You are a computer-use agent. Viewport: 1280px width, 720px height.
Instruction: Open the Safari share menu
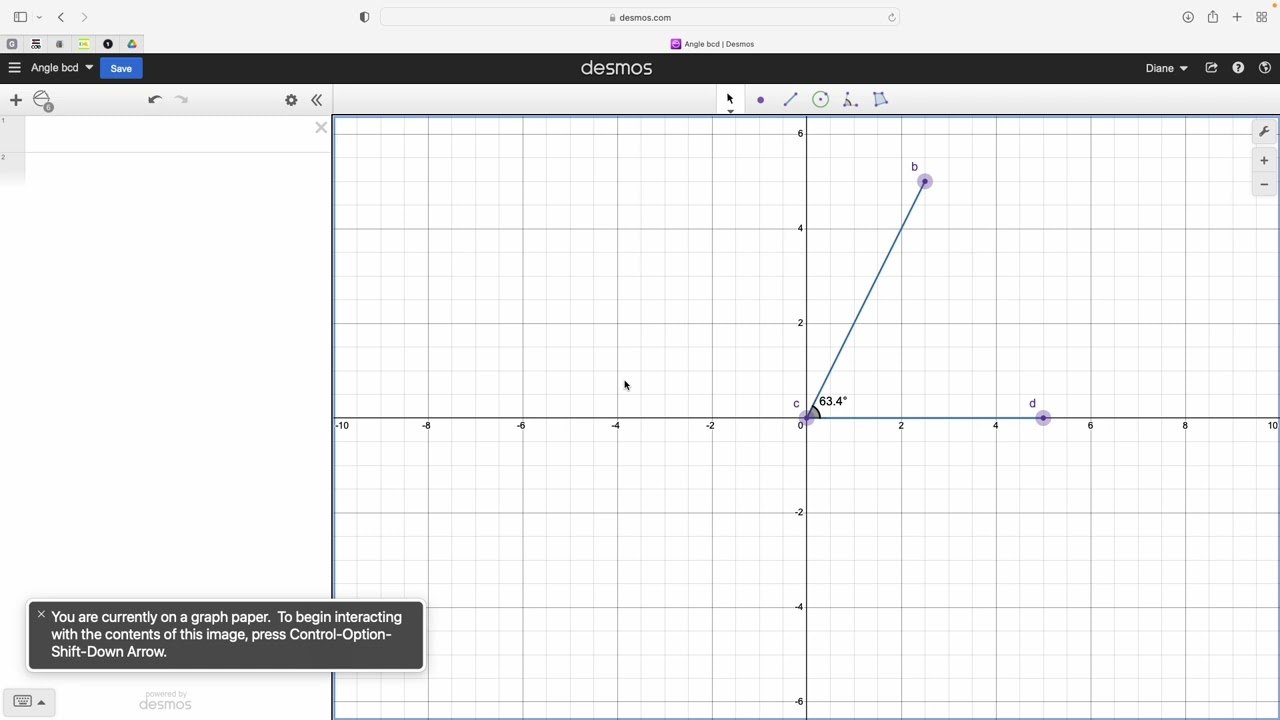click(1213, 17)
